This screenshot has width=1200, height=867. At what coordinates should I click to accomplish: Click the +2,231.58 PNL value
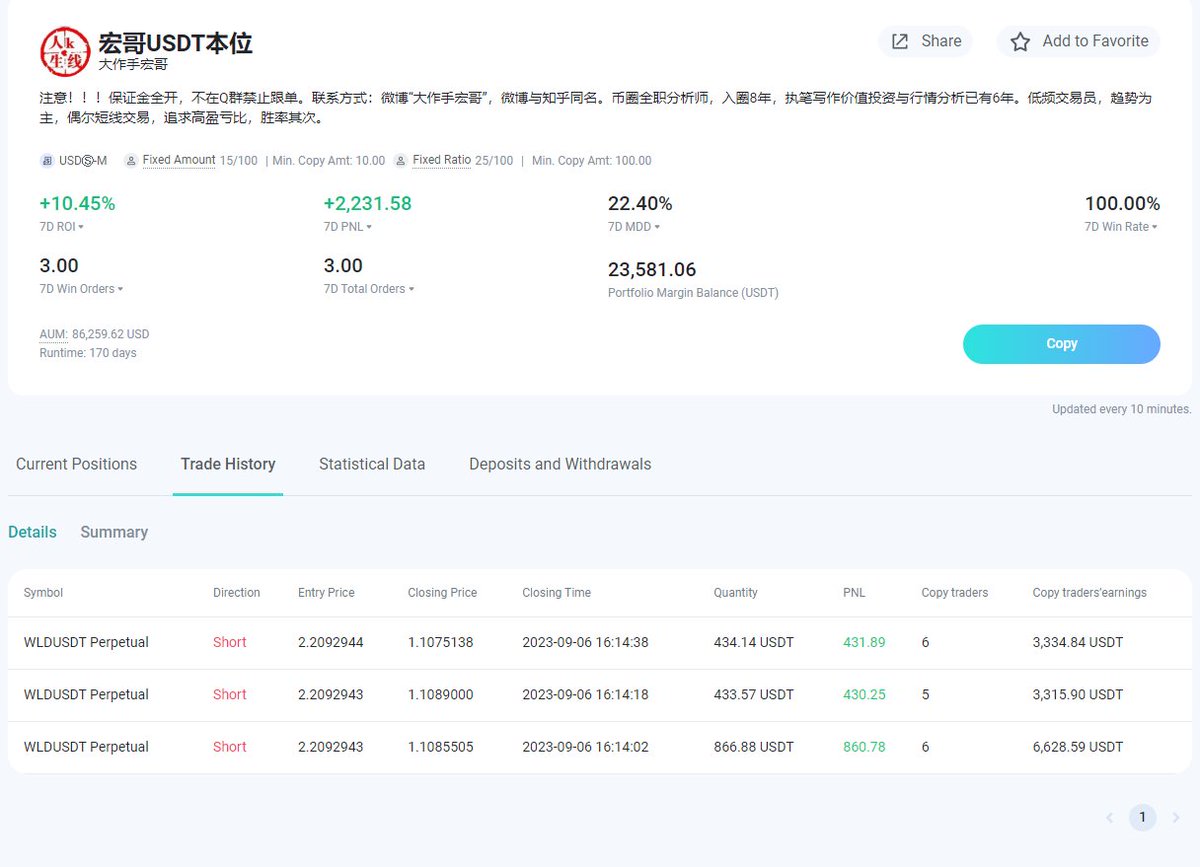click(368, 203)
